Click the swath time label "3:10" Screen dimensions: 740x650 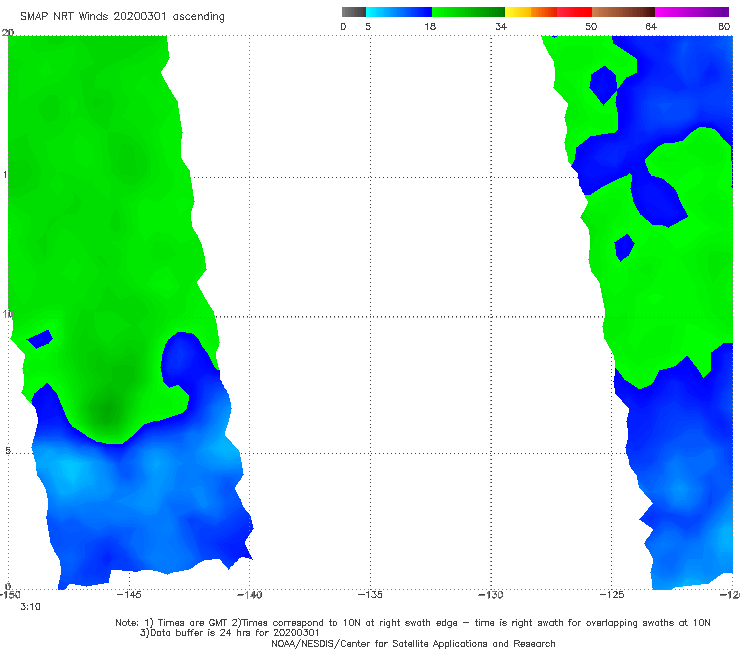point(30,607)
